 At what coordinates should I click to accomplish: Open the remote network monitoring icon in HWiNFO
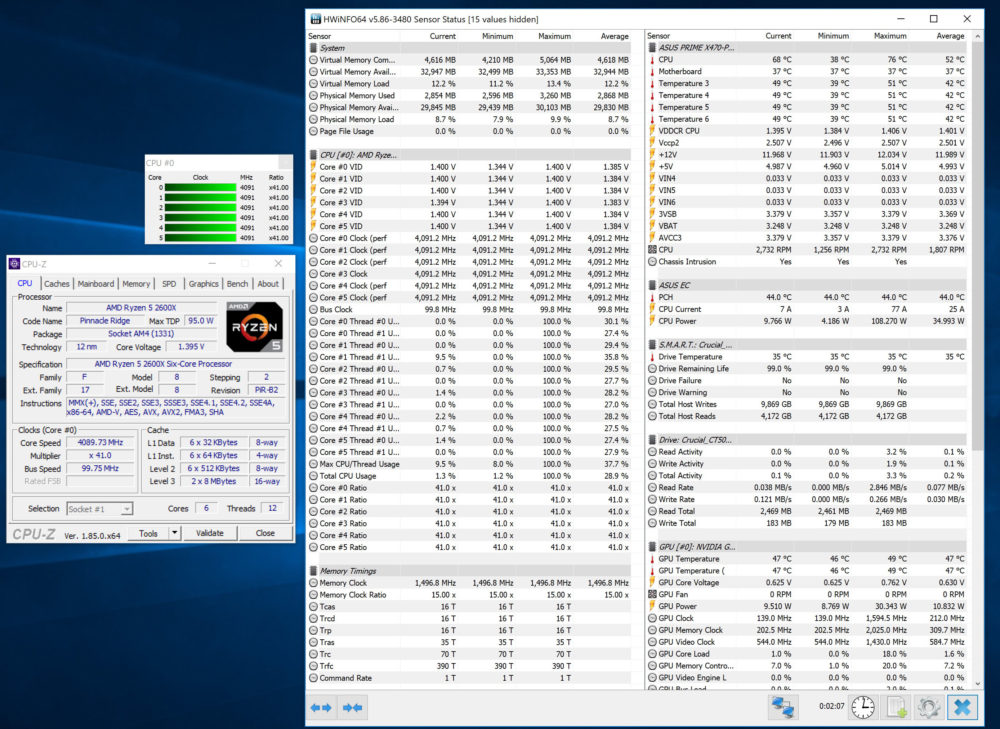coord(783,707)
